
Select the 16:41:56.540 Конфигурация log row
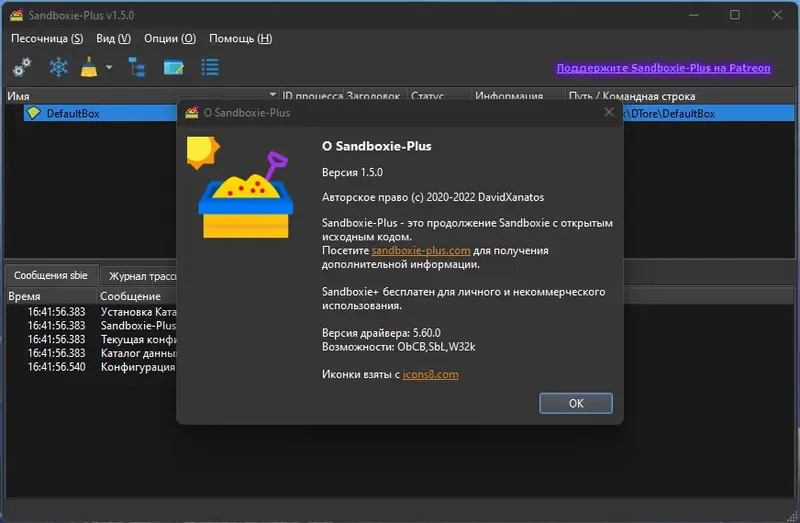(x=92, y=367)
